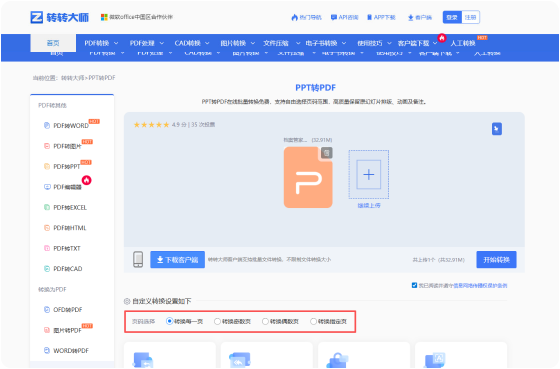Click the five-star rating
This screenshot has width=560, height=369.
[x=151, y=125]
